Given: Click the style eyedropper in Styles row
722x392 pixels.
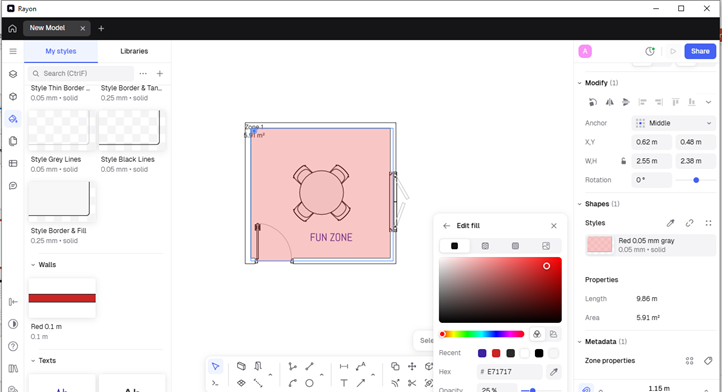Looking at the screenshot, I should [670, 223].
